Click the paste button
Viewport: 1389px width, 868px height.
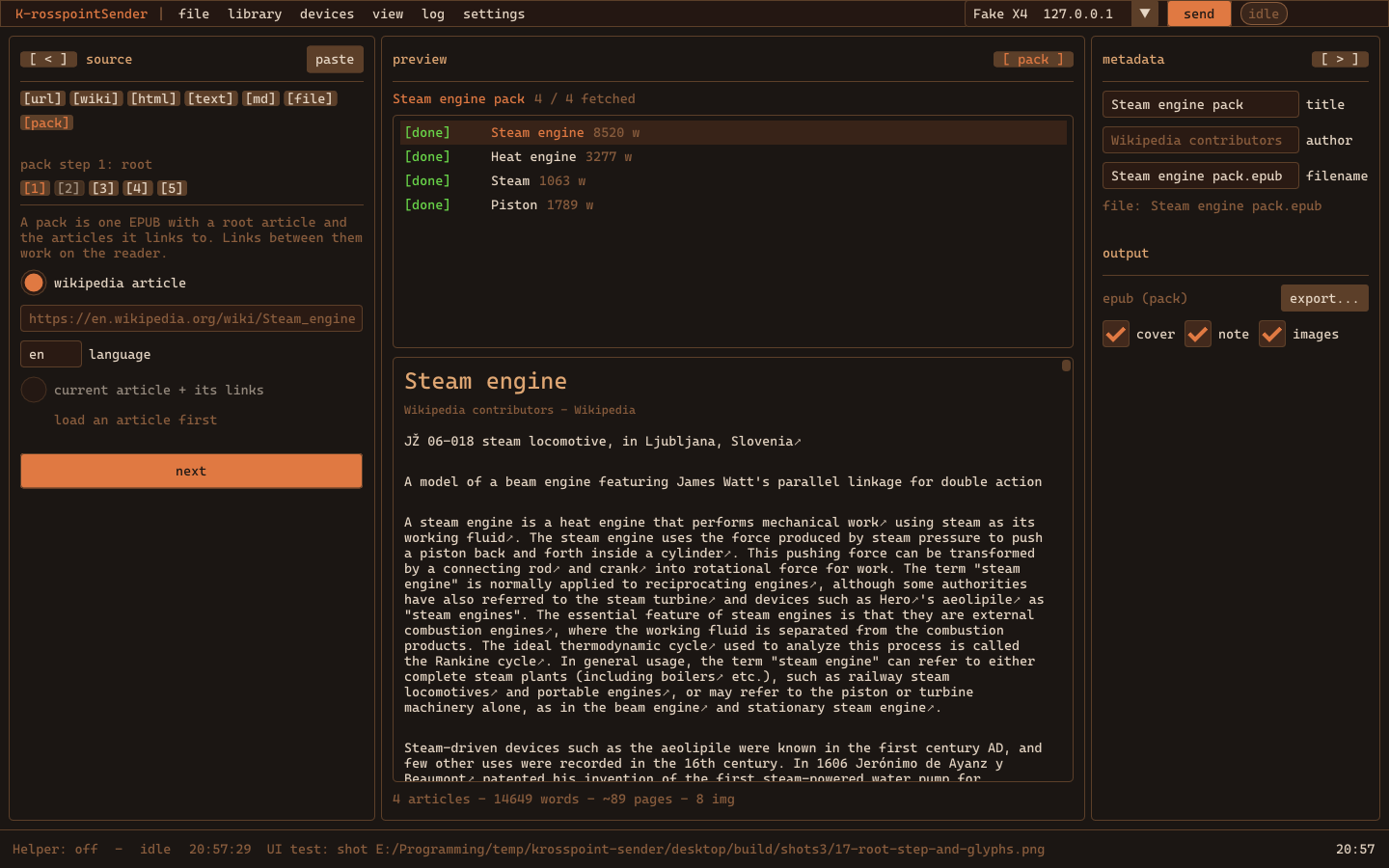(x=335, y=59)
